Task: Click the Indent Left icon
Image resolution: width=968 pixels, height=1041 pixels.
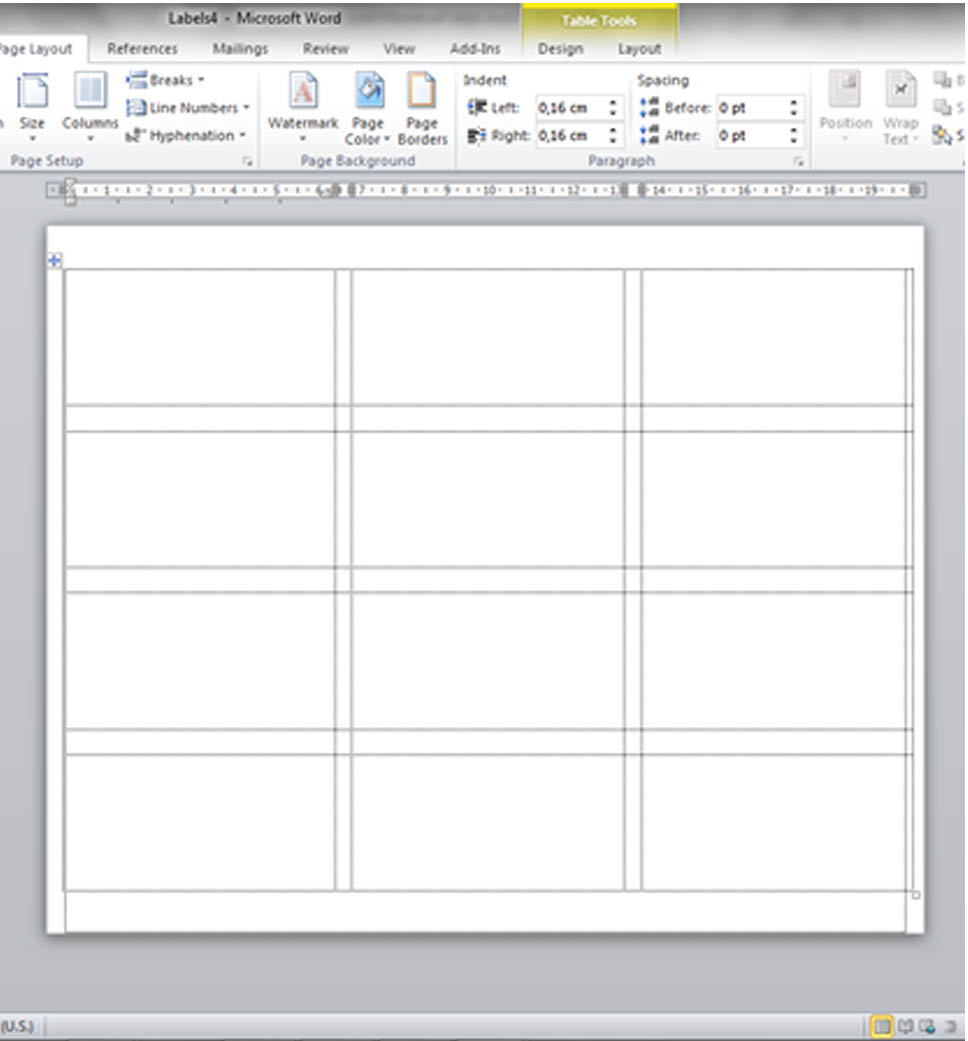Action: (477, 108)
